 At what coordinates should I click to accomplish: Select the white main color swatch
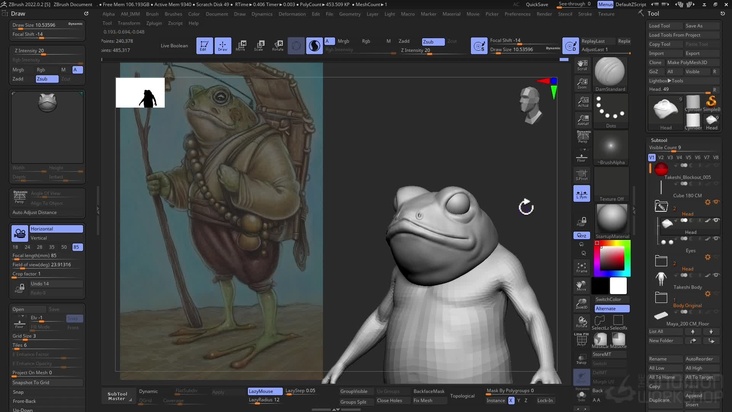pyautogui.click(x=618, y=286)
